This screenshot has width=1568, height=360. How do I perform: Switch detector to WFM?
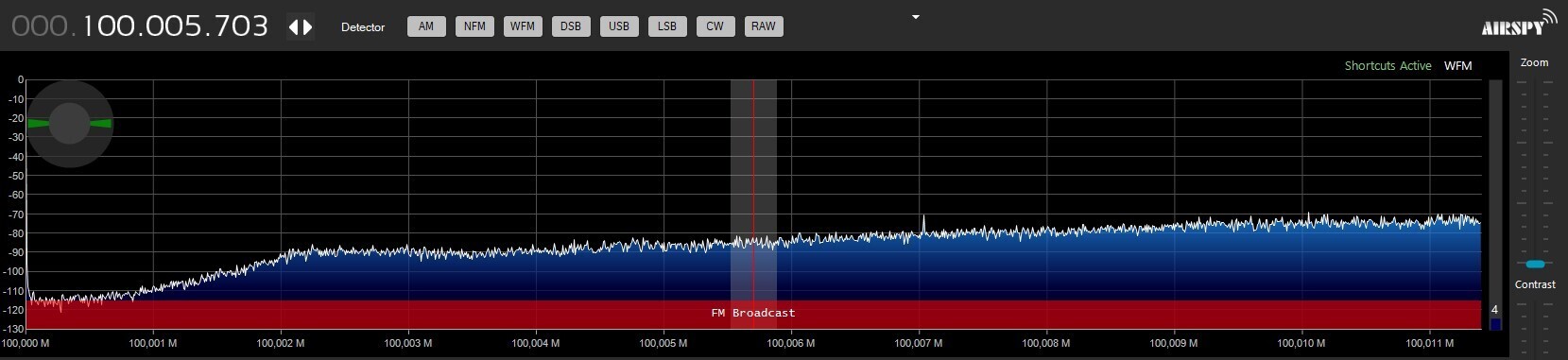pos(523,26)
